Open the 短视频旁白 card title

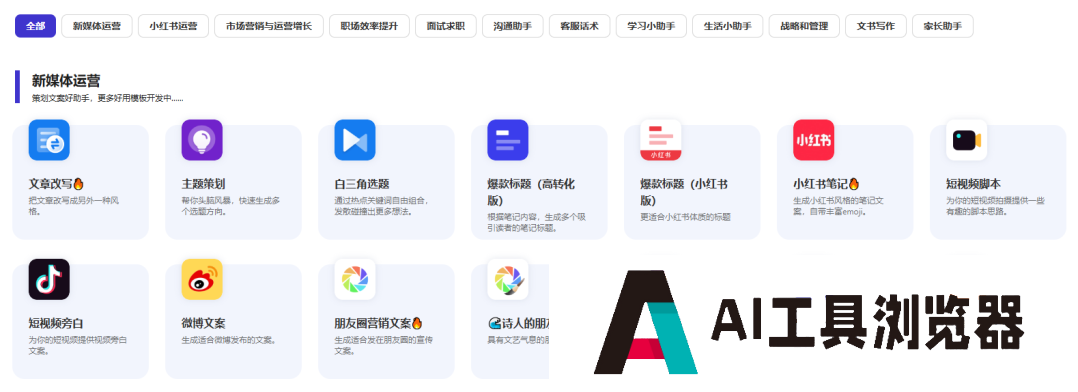(x=56, y=323)
